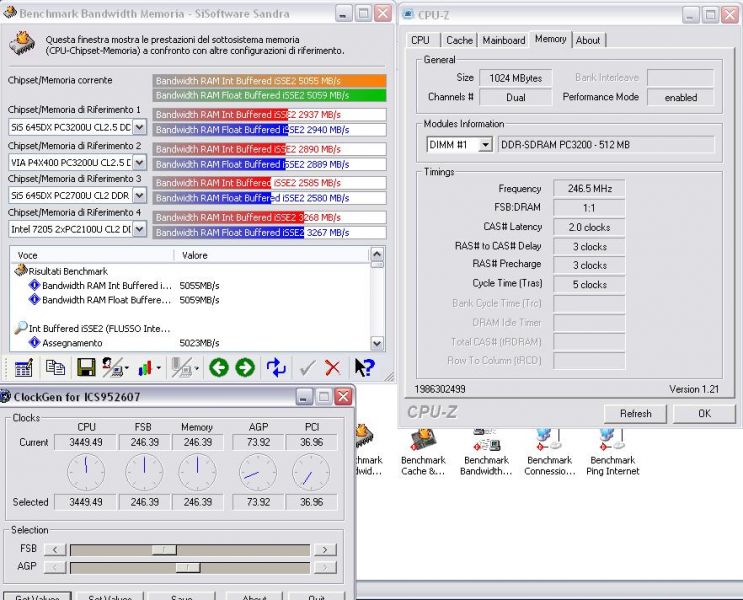Click the Valore column header
The width and height of the screenshot is (743, 600).
[271, 255]
